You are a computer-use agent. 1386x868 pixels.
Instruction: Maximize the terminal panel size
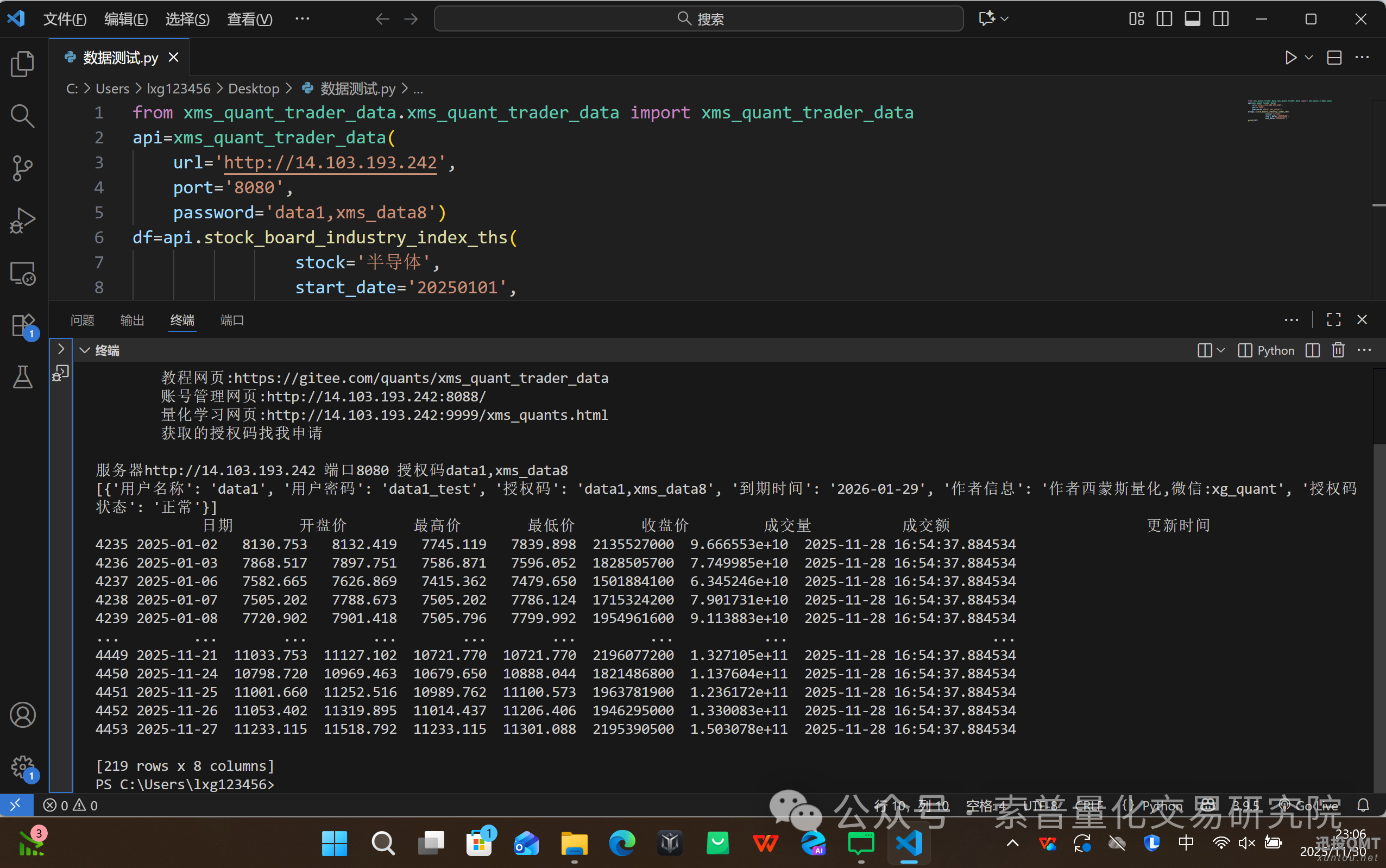coord(1333,320)
